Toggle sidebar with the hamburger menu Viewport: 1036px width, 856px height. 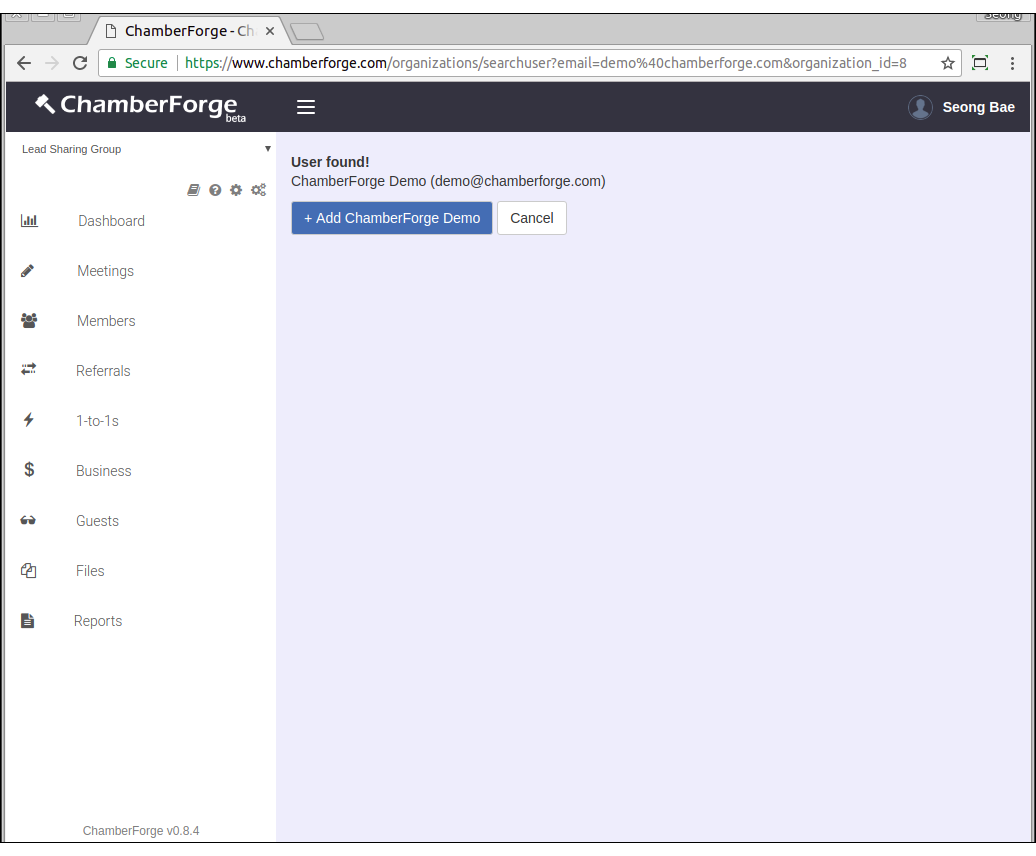click(x=306, y=107)
